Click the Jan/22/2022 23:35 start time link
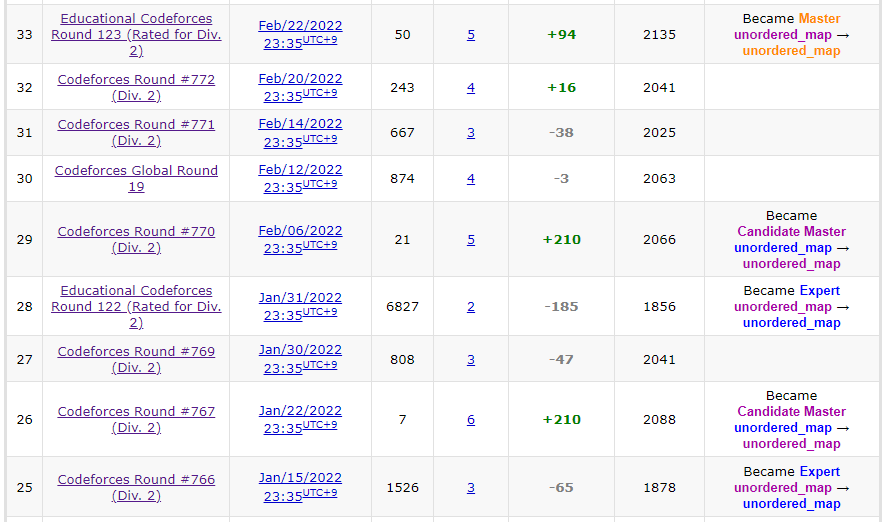The image size is (885, 522). click(x=300, y=419)
